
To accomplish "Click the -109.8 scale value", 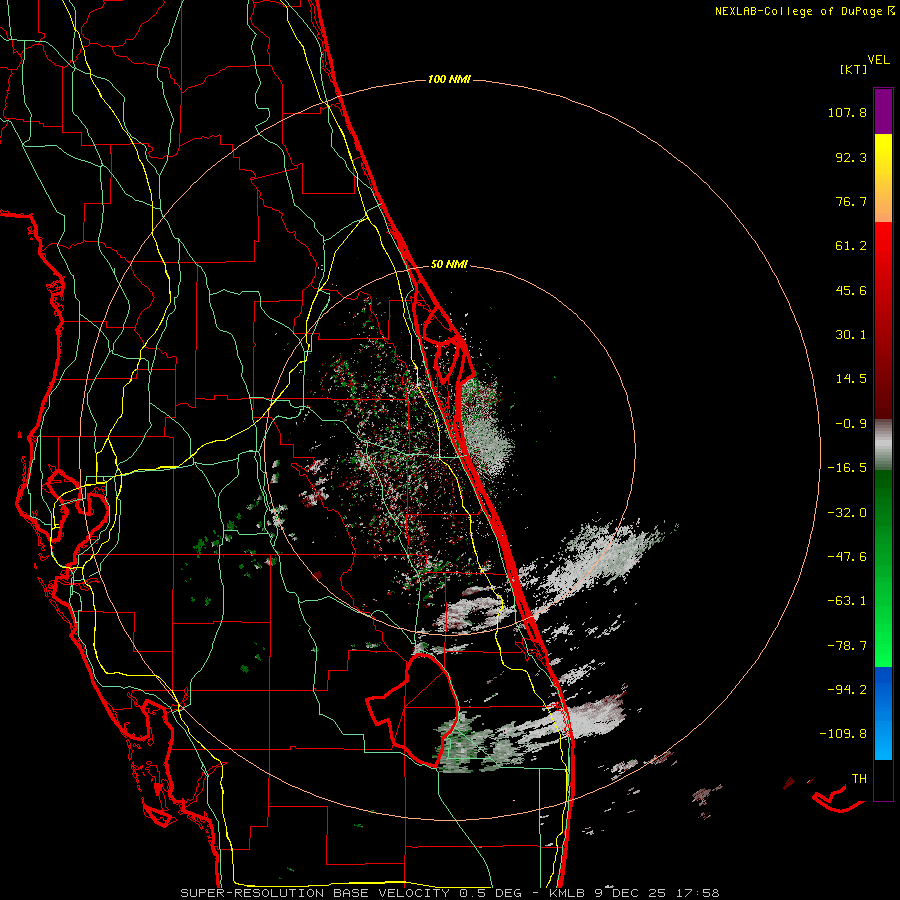I will (843, 734).
